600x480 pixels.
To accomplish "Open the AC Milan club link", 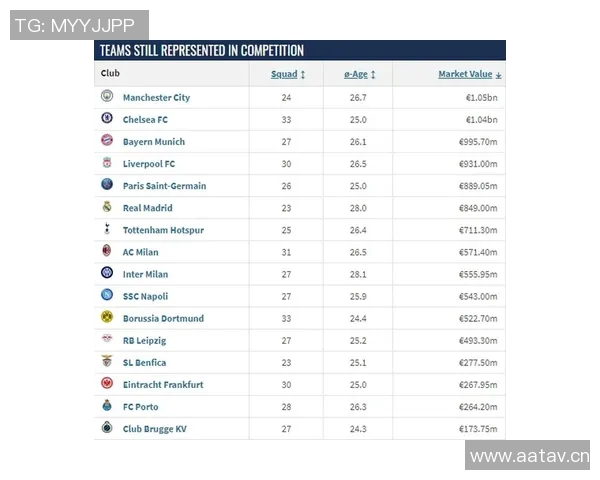I will pyautogui.click(x=141, y=252).
